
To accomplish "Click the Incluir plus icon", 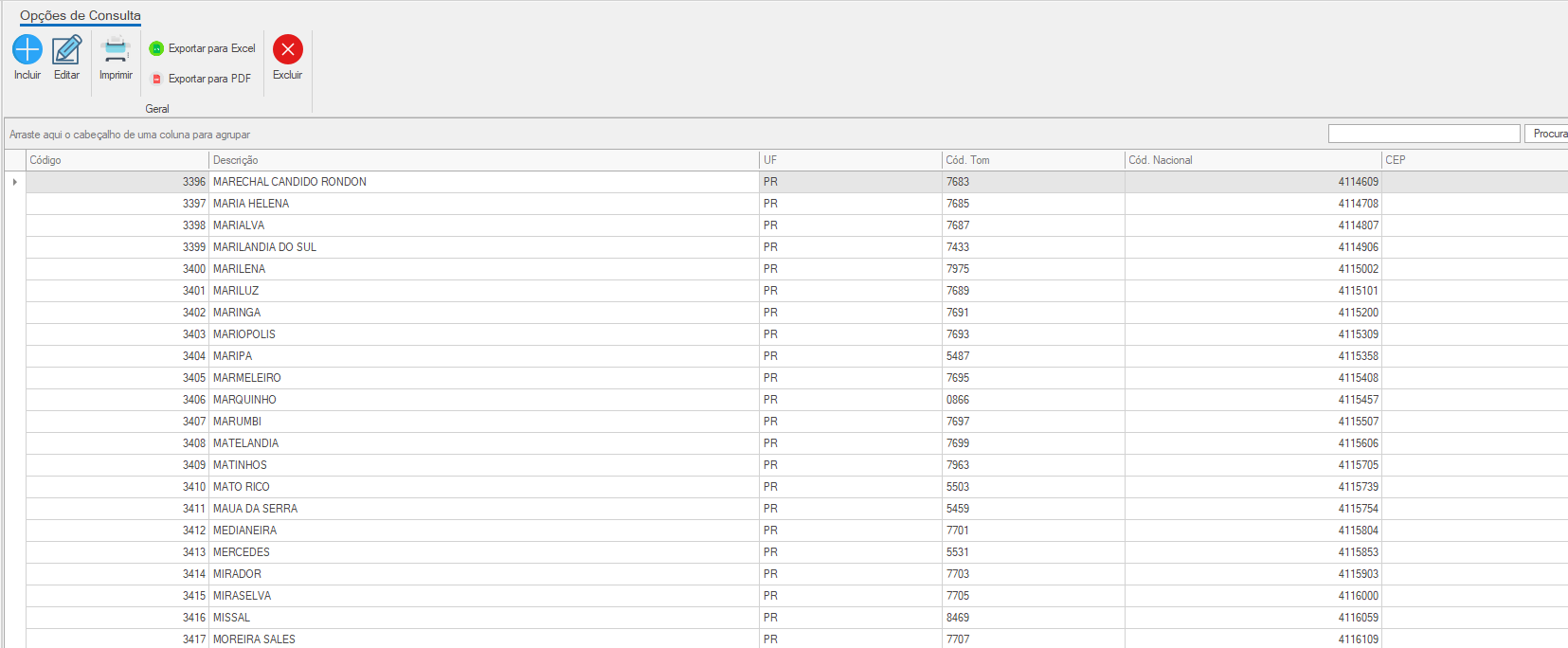I will pos(27,49).
